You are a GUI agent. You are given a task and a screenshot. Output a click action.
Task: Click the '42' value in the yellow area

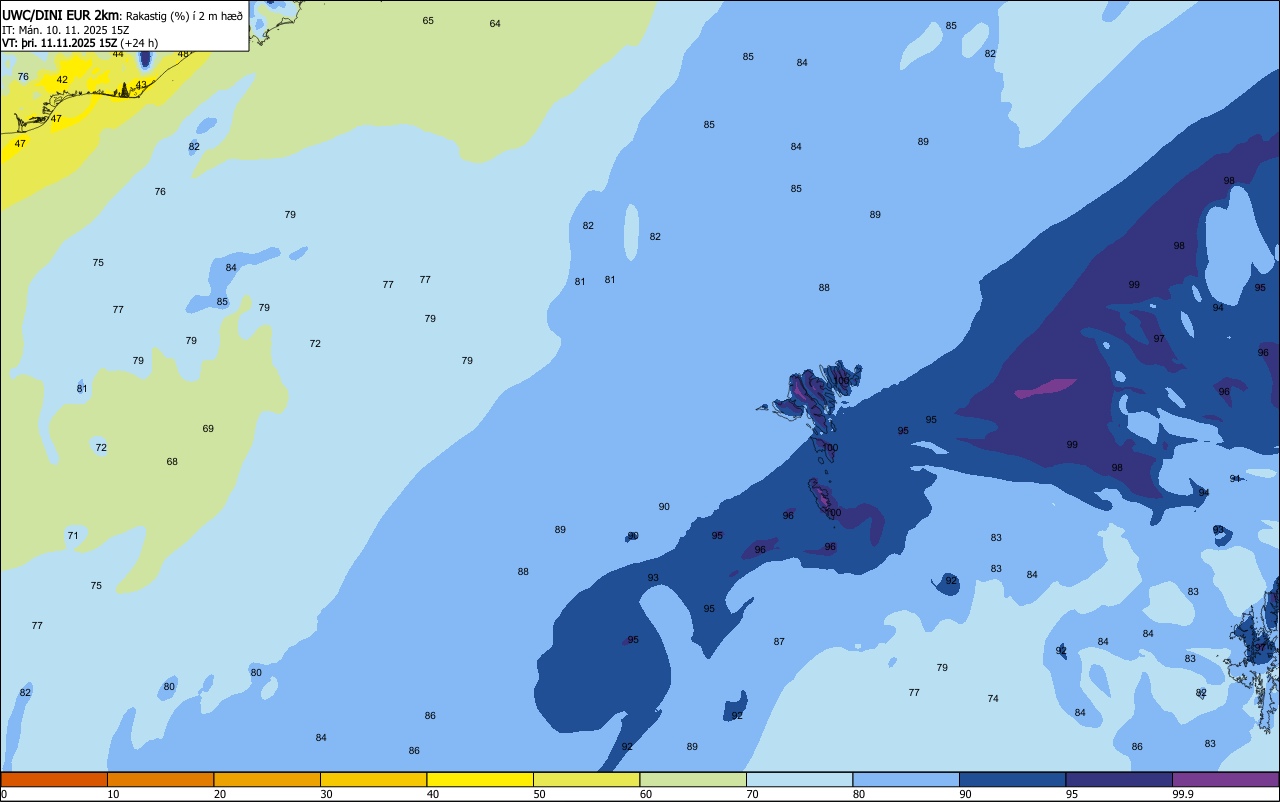62,80
